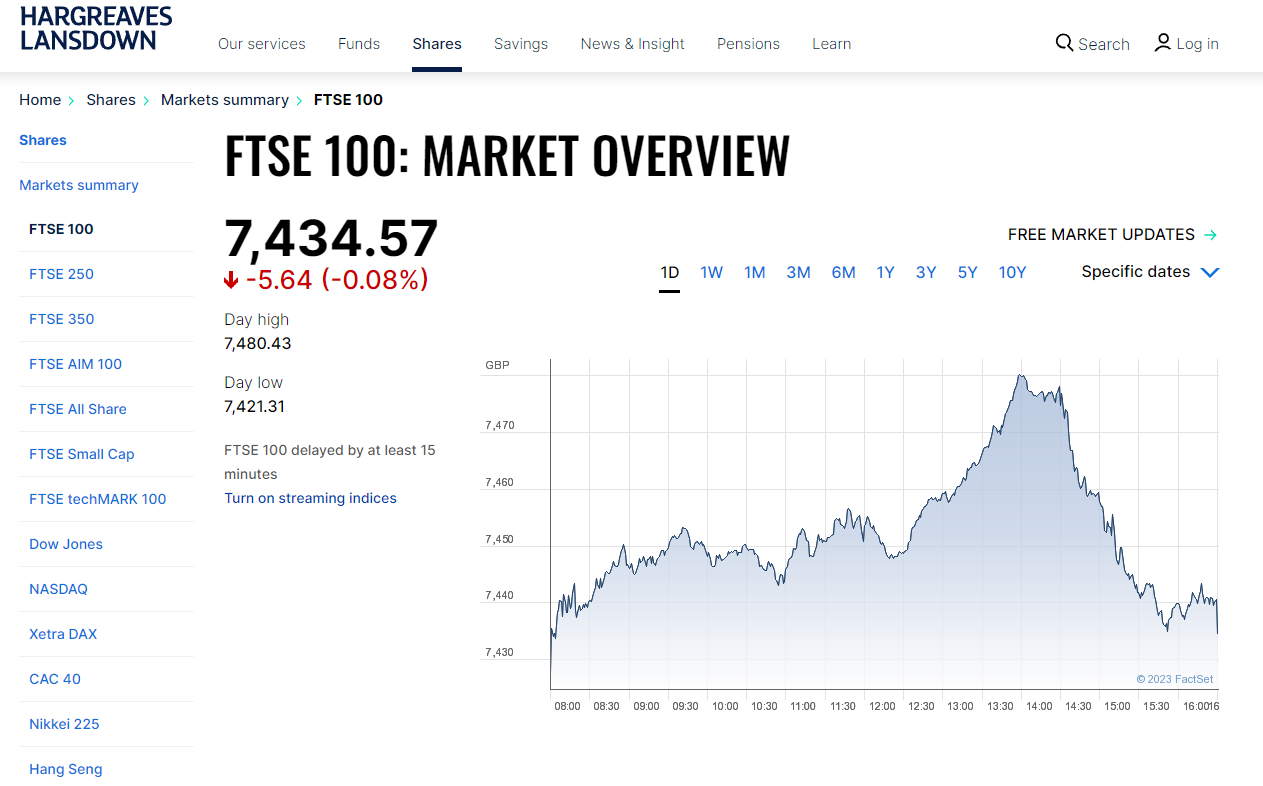This screenshot has width=1263, height=786.
Task: Go to Shares breadcrumb link
Action: pos(111,100)
